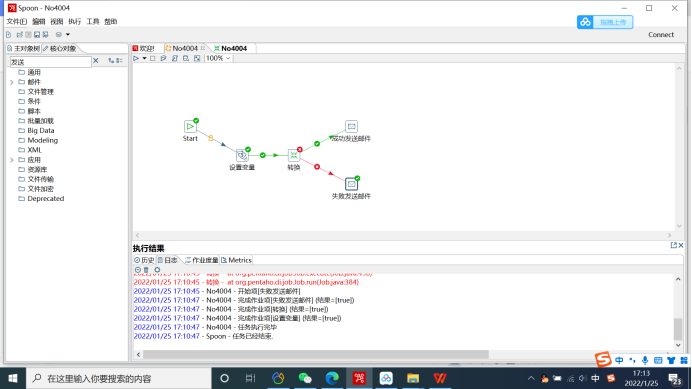Open the 执行 menu
The height and width of the screenshot is (389, 692).
pyautogui.click(x=75, y=21)
